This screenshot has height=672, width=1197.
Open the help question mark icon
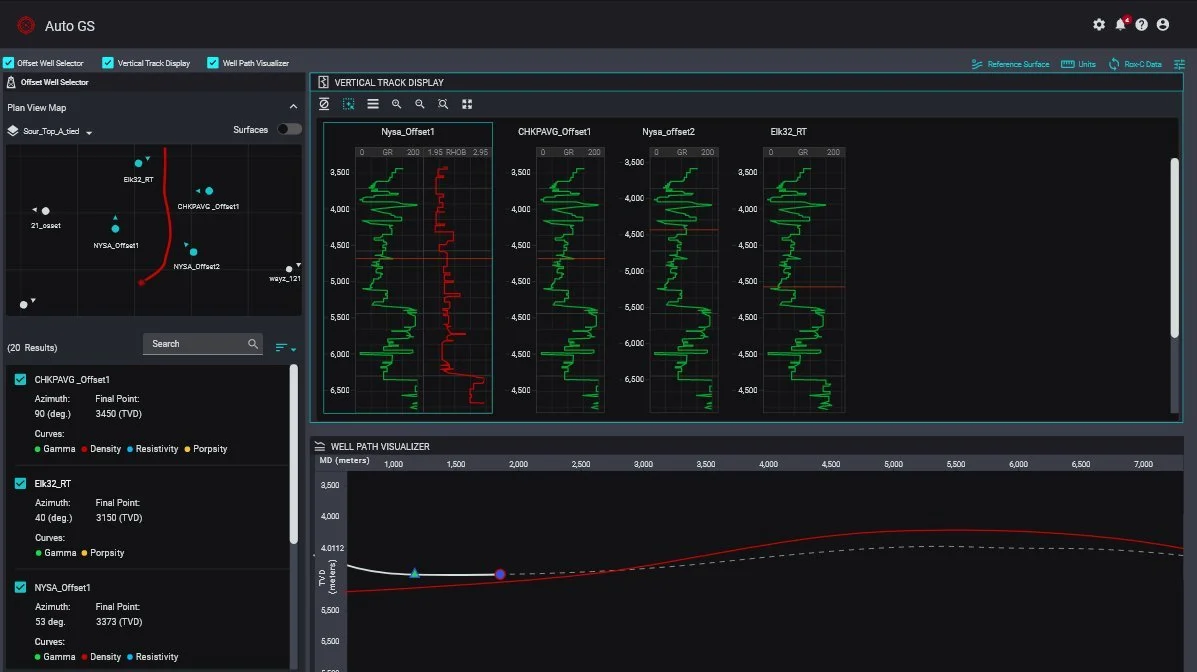click(1141, 24)
